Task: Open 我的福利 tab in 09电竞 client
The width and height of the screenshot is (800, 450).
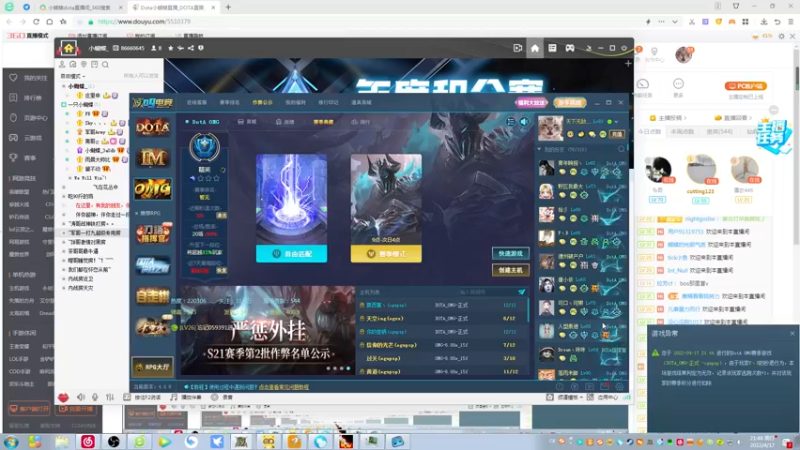Action: click(295, 103)
